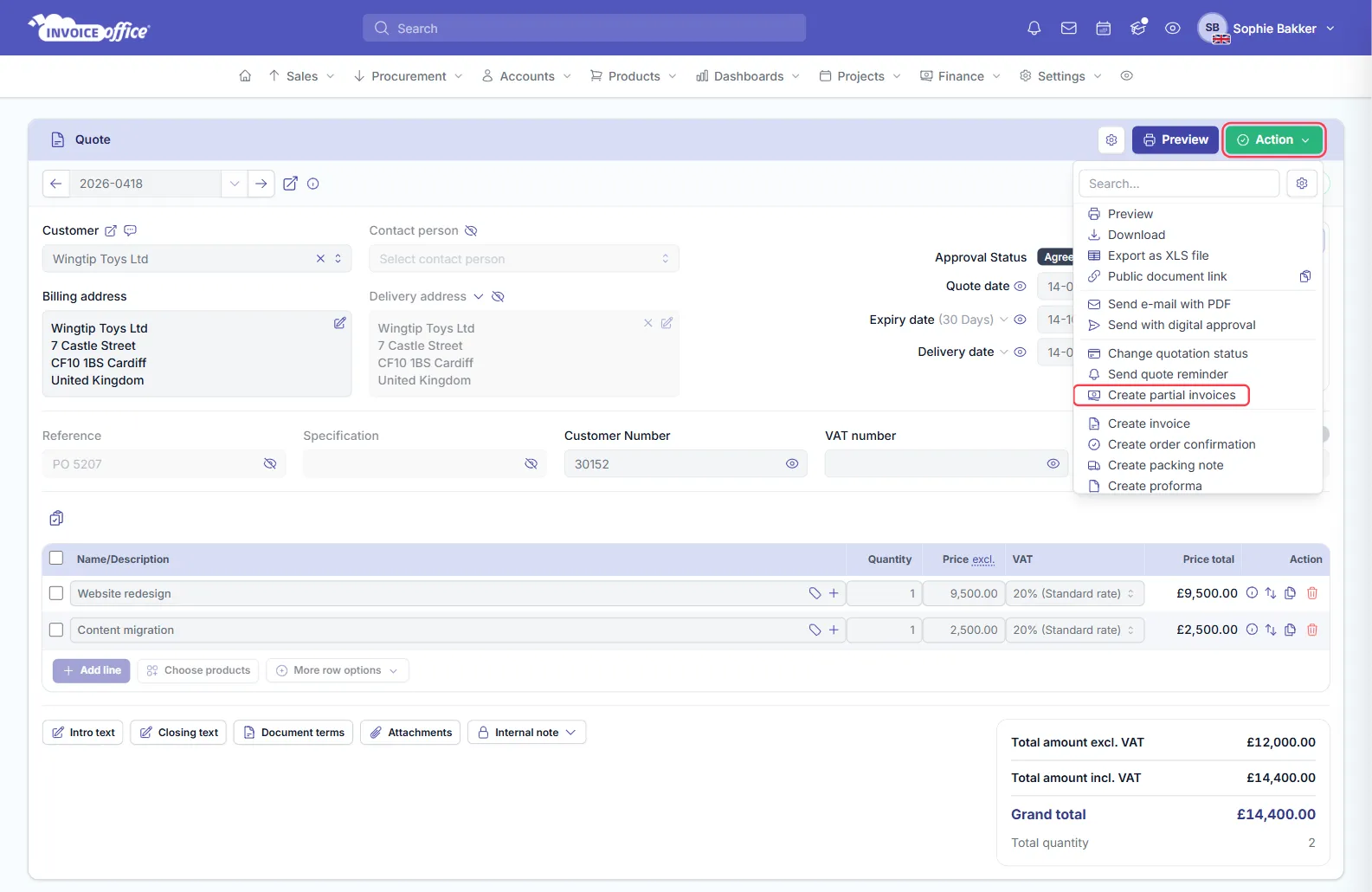Copy the public document link icon
The image size is (1372, 892).
(1305, 276)
